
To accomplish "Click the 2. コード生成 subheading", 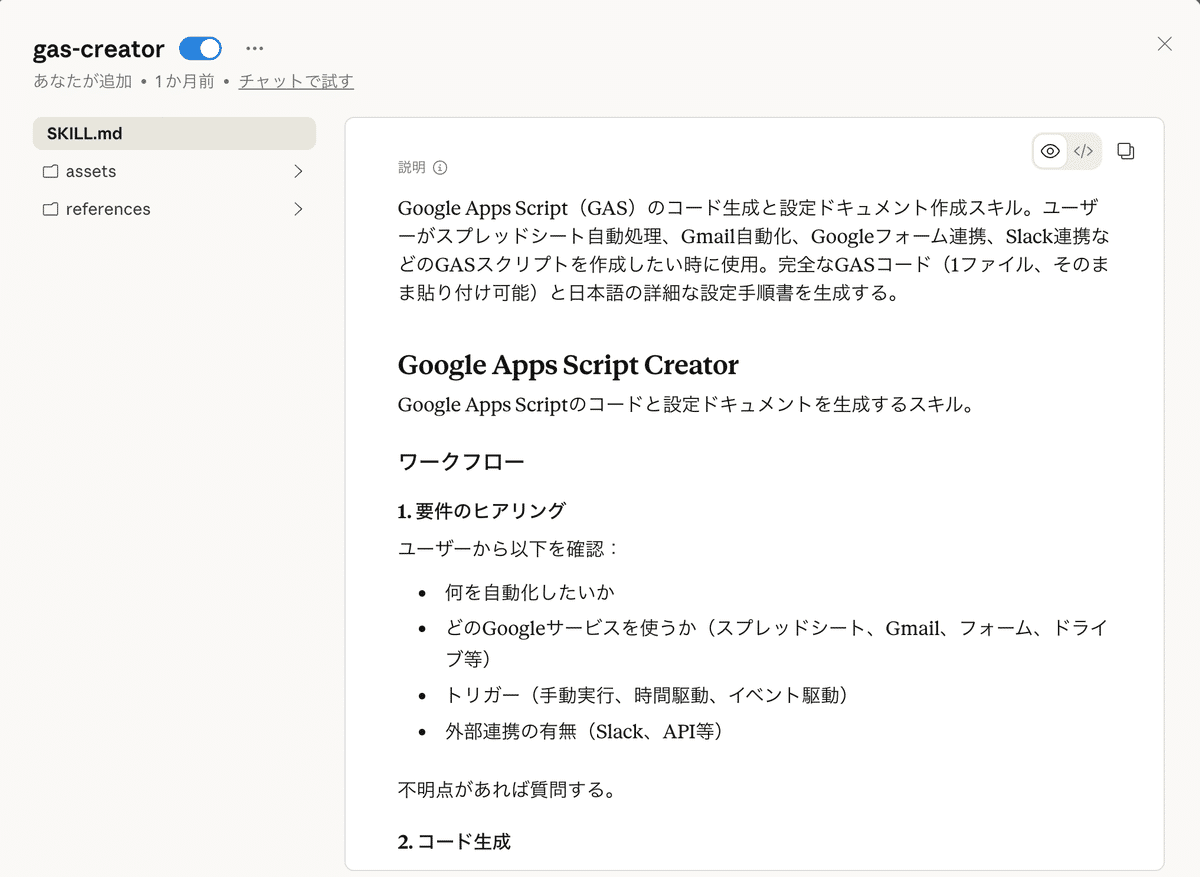I will pos(454,842).
